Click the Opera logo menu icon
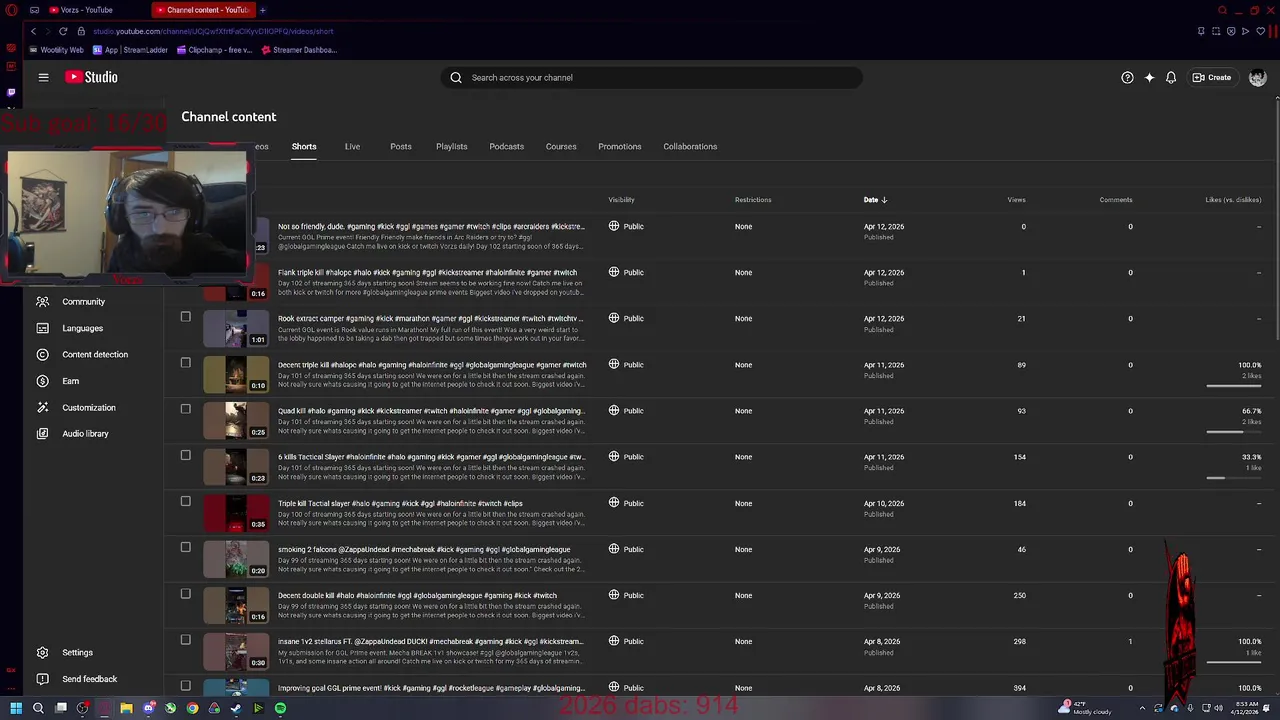Viewport: 1280px width, 720px height. [x=11, y=10]
